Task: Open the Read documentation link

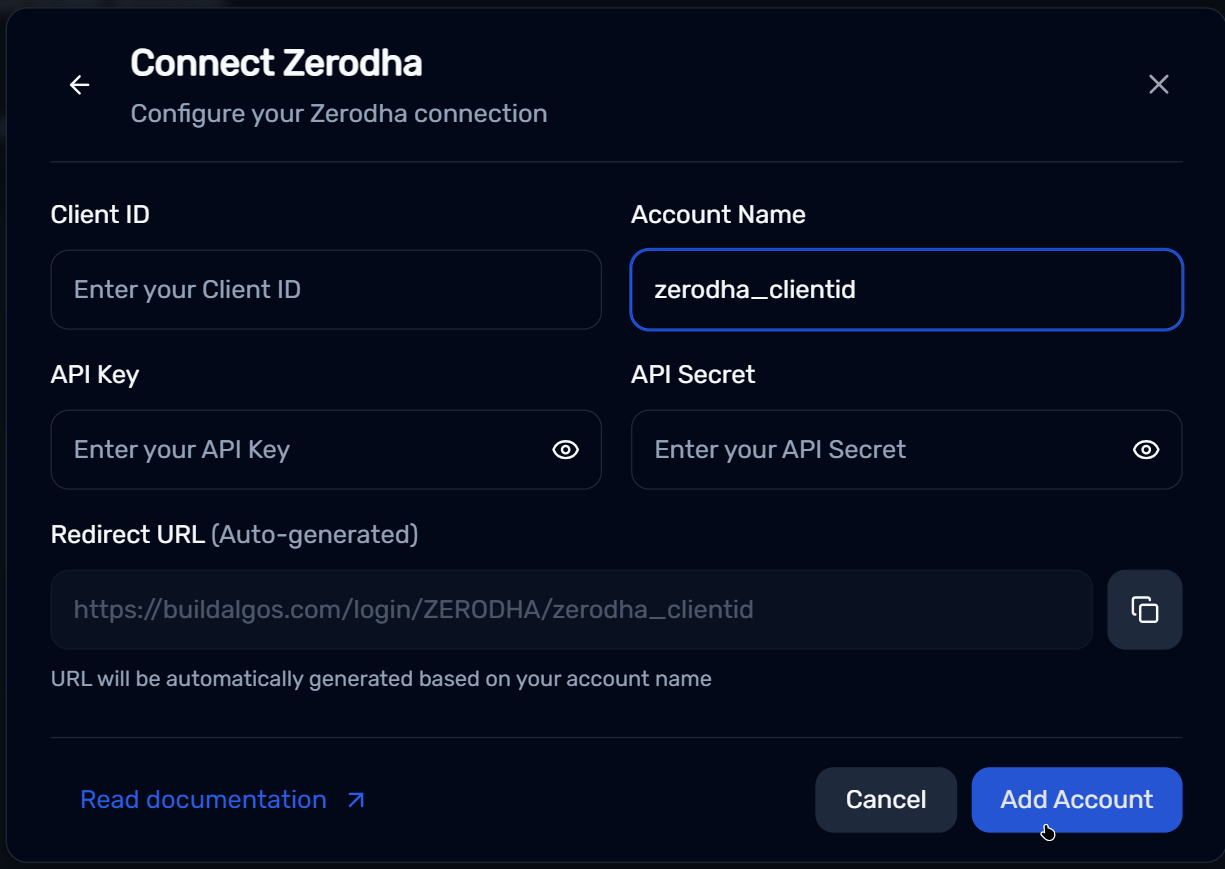Action: point(203,800)
